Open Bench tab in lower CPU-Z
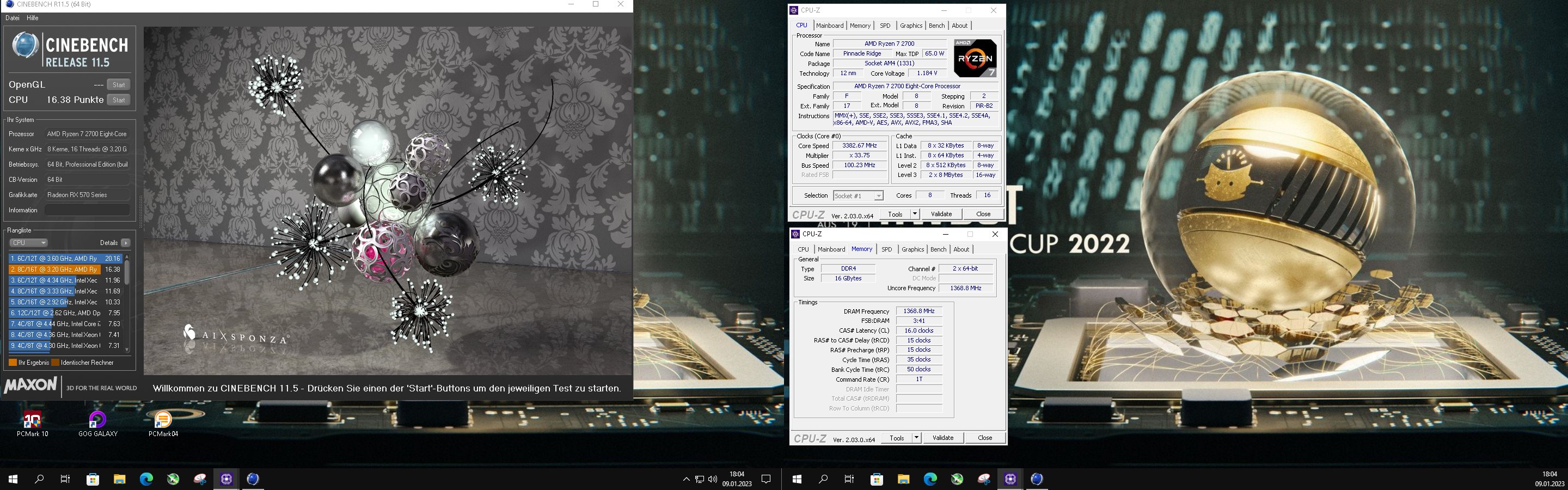This screenshot has width=1568, height=490. (x=939, y=249)
